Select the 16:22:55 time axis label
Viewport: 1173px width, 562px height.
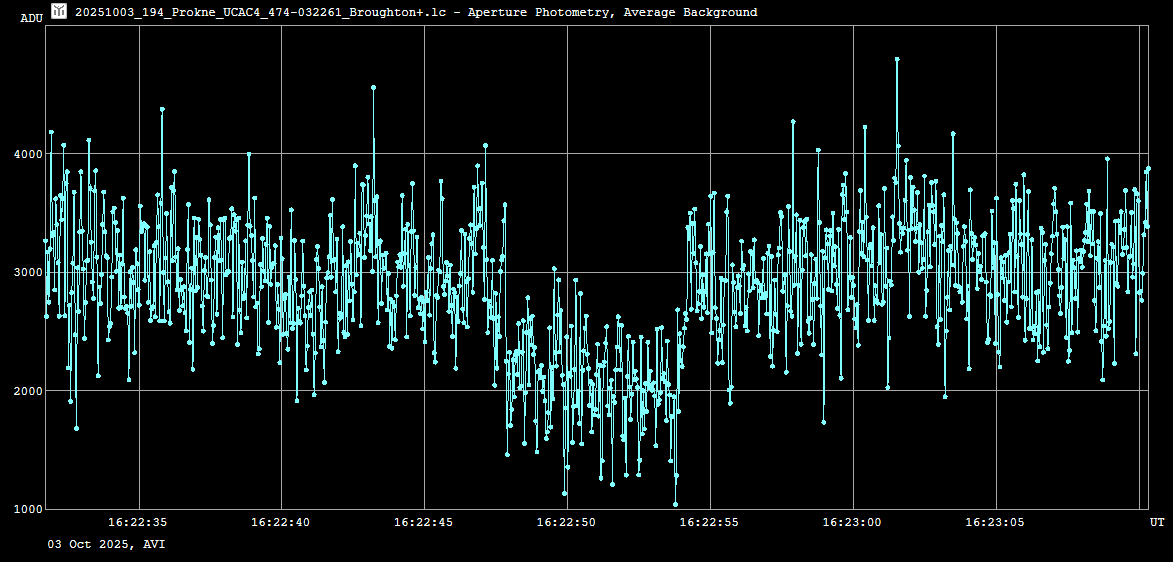coord(710,522)
